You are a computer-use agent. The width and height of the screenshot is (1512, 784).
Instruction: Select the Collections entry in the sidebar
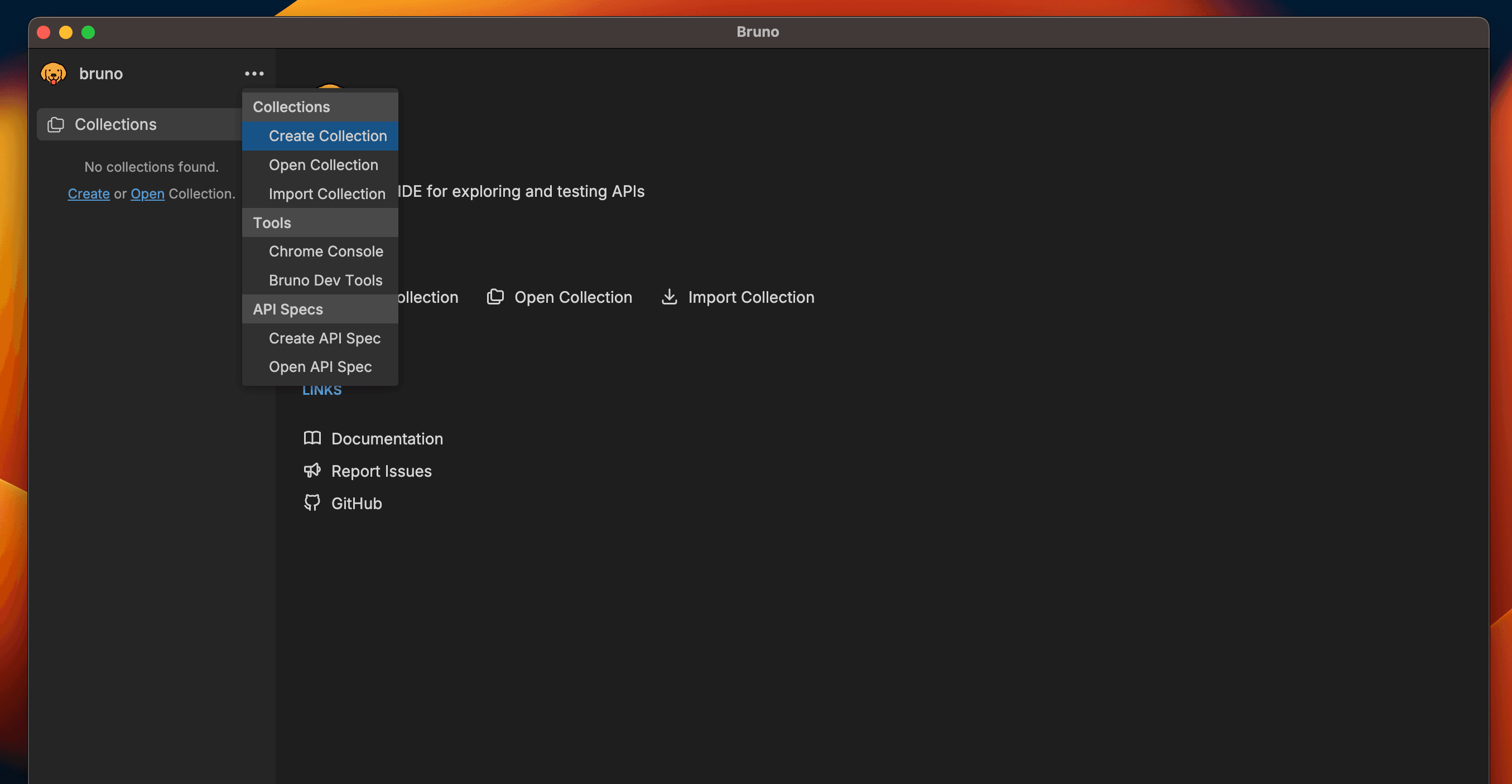tap(115, 124)
